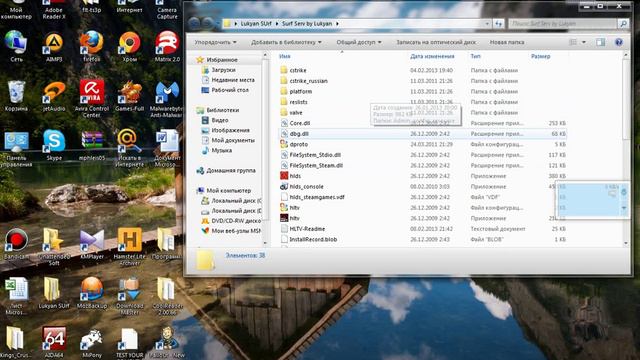The image size is (640, 360).
Task: Open Music library in the sidebar
Action: tap(222, 150)
